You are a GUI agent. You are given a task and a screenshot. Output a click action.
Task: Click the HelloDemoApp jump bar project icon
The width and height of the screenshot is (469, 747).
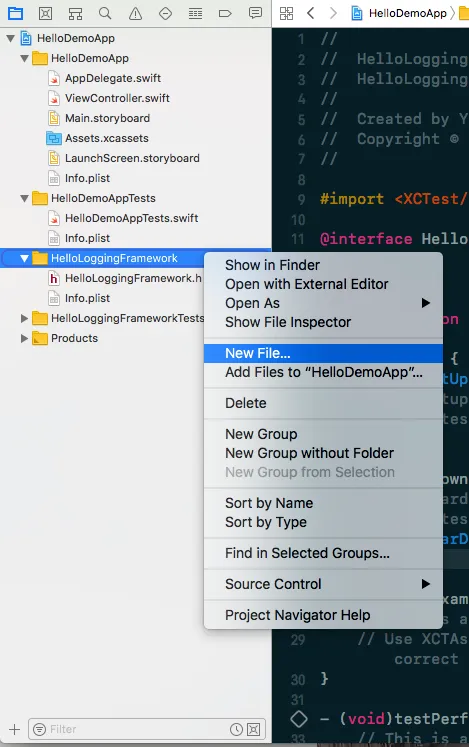pyautogui.click(x=357, y=13)
